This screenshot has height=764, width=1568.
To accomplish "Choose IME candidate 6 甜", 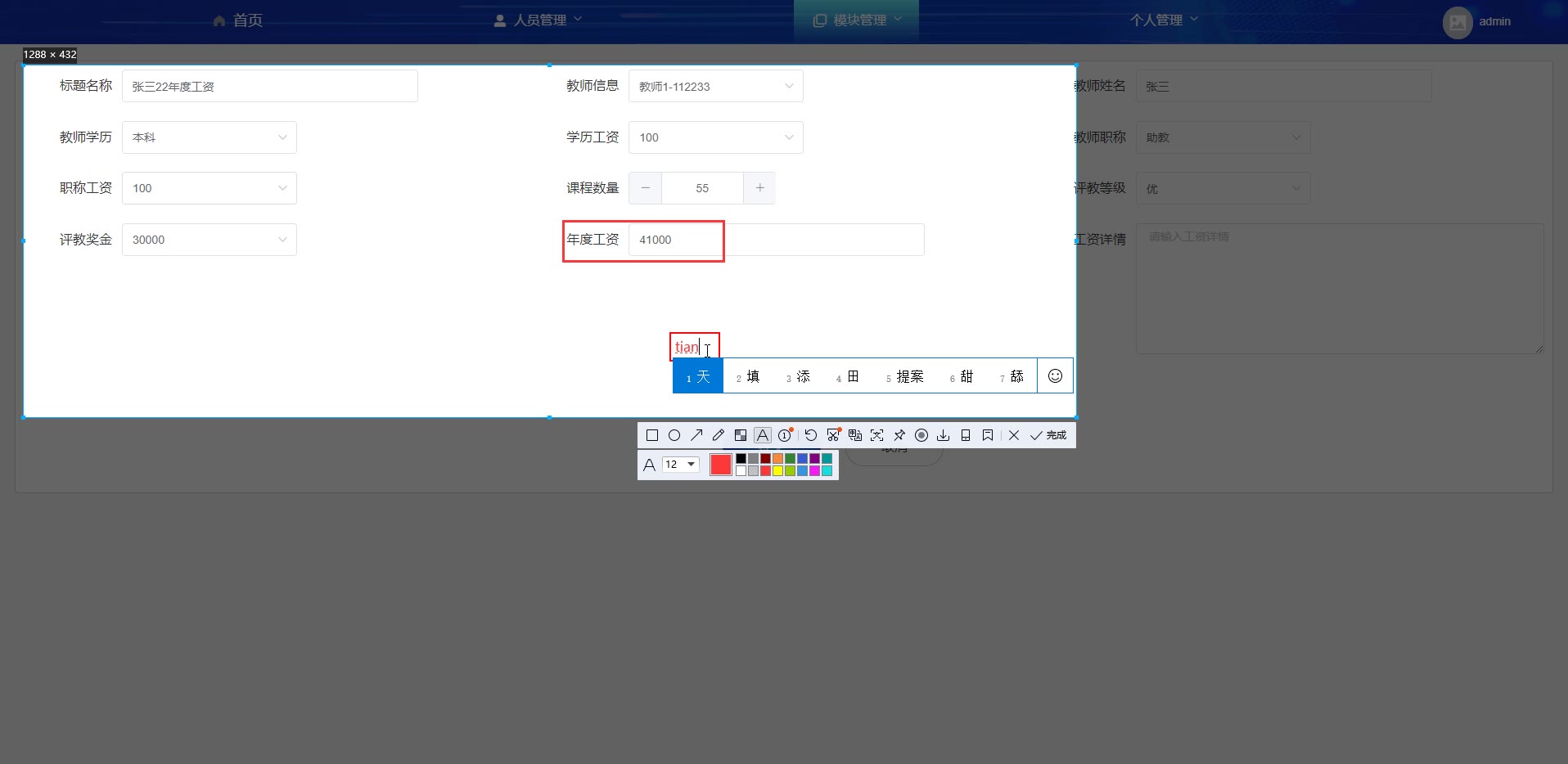I will coord(962,376).
